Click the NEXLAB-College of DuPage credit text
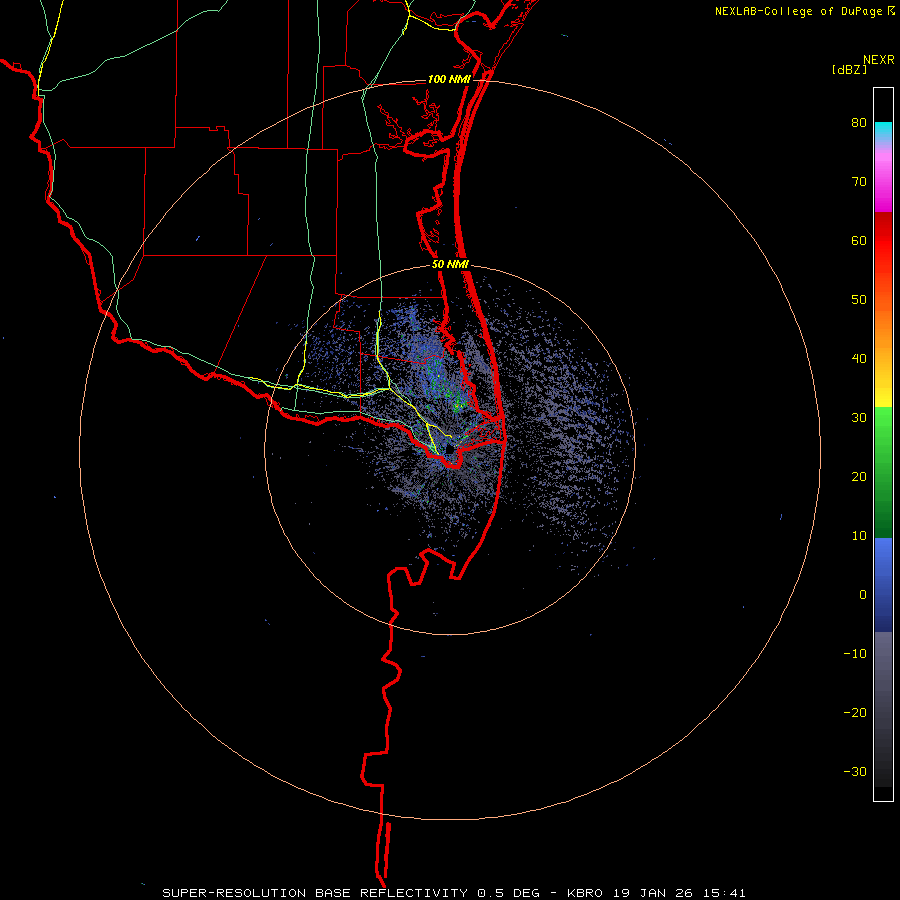 point(798,11)
